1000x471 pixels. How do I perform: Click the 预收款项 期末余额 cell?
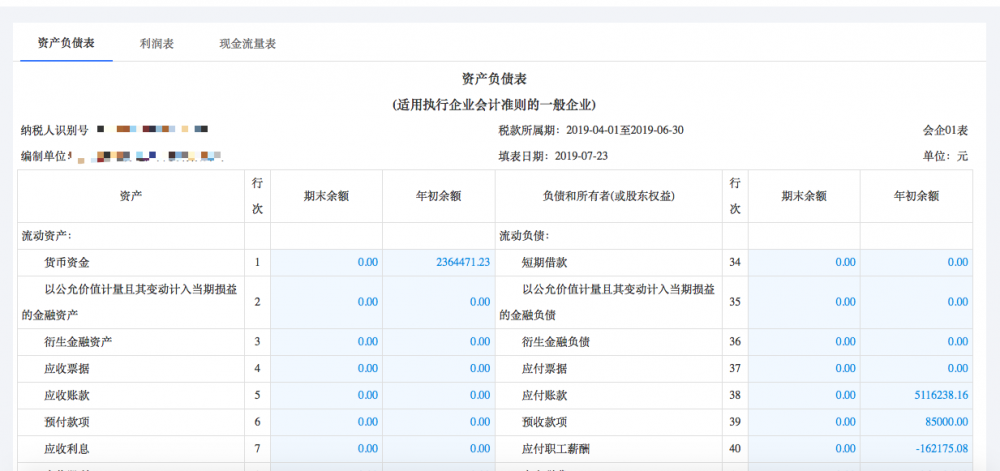click(803, 421)
